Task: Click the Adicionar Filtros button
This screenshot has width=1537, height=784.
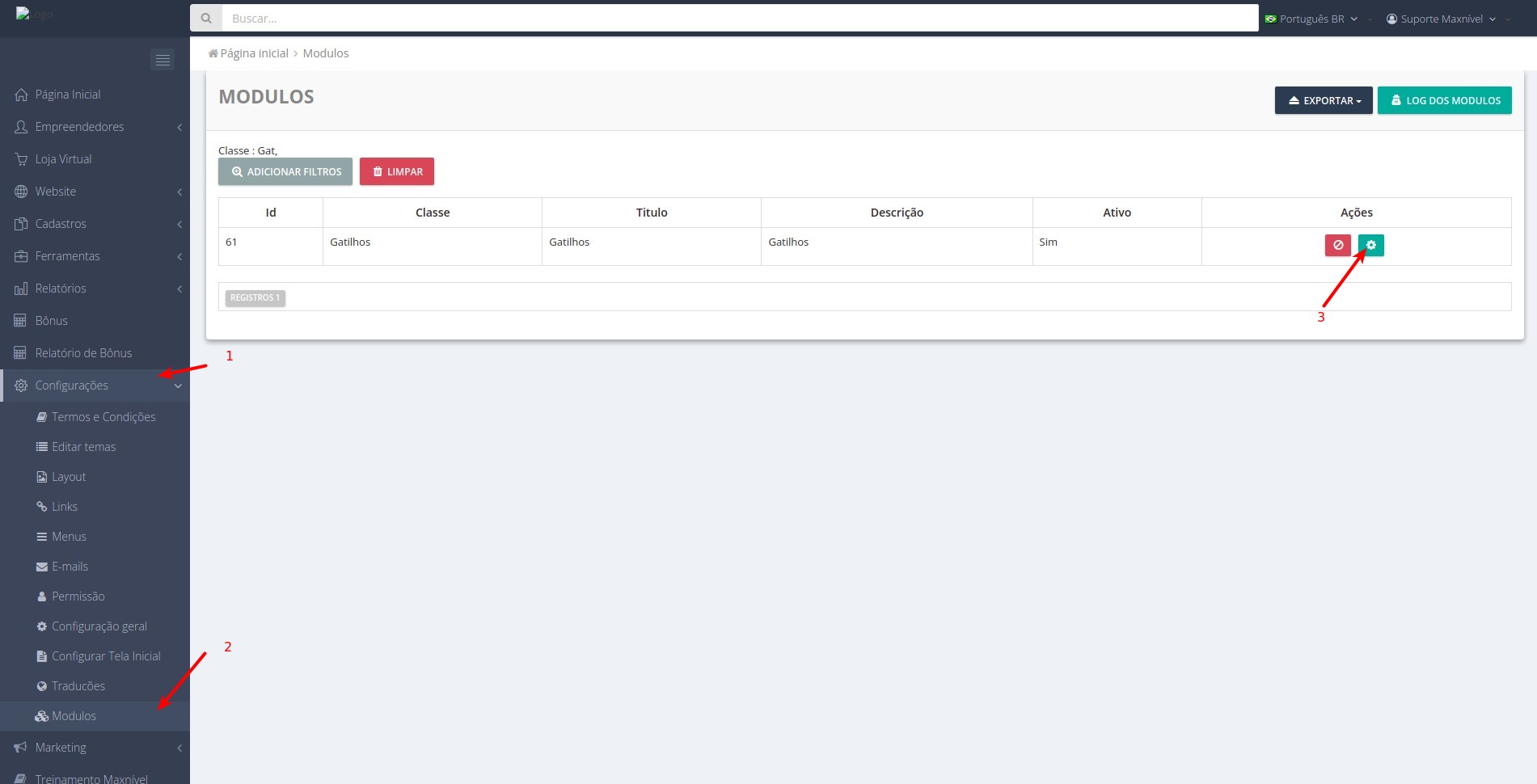Action: (285, 171)
